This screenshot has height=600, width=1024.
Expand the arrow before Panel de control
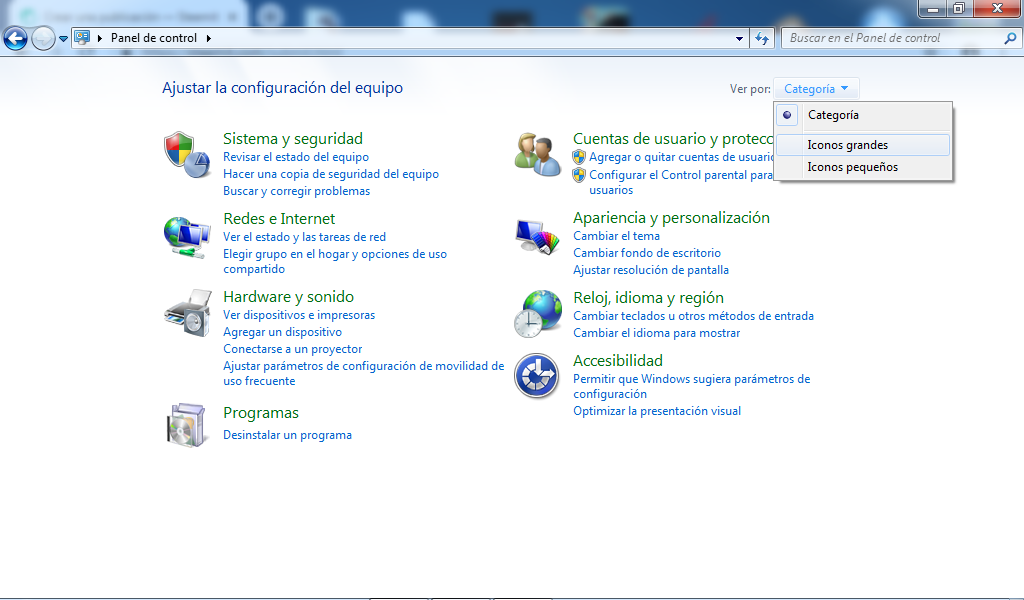(100, 39)
